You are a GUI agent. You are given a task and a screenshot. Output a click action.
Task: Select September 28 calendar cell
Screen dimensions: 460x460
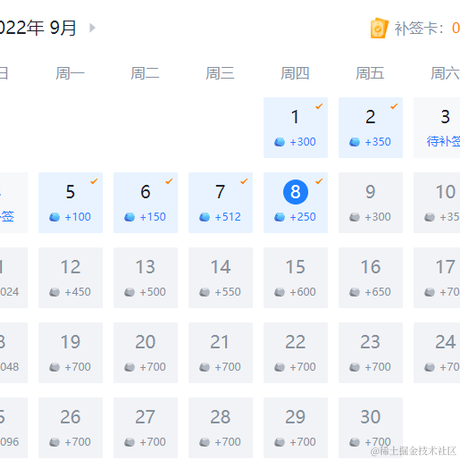[x=221, y=428]
